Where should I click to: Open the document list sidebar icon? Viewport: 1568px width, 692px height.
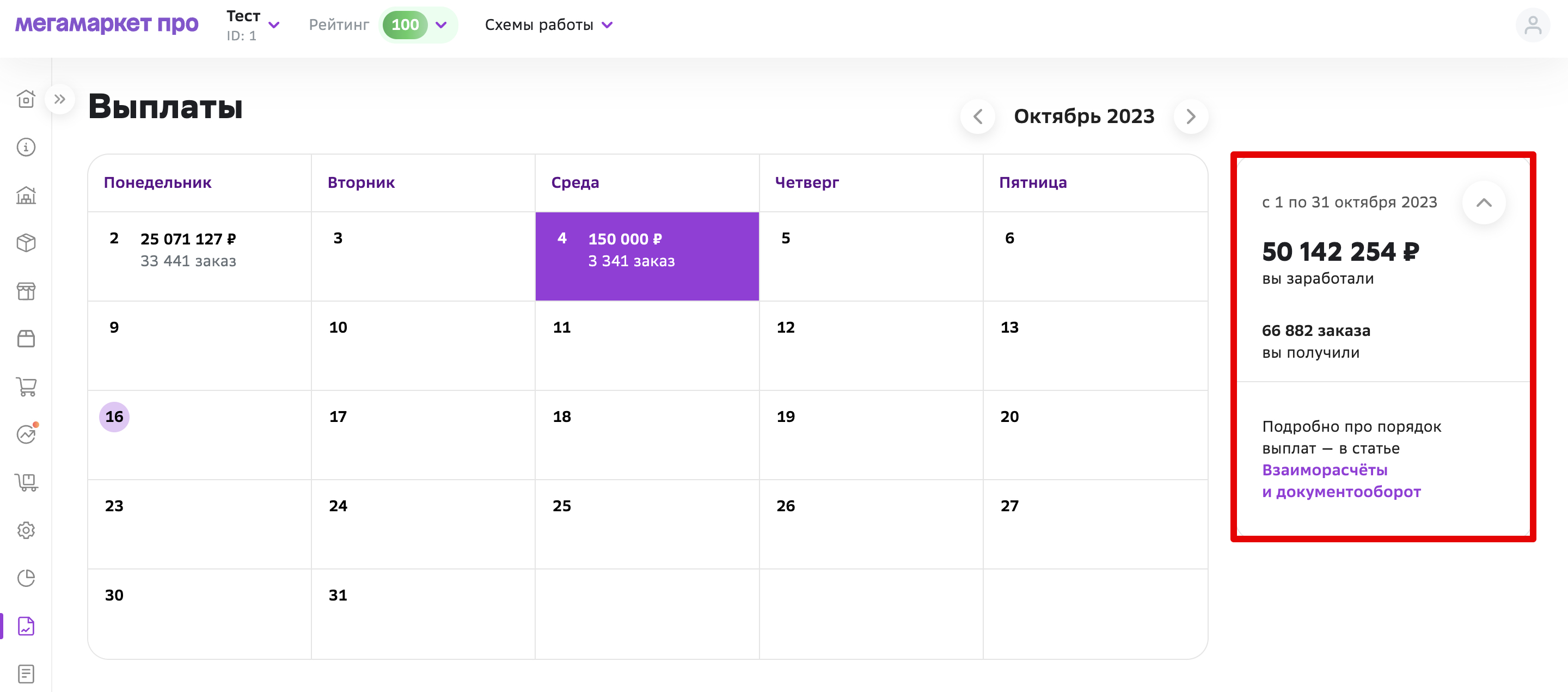[26, 673]
